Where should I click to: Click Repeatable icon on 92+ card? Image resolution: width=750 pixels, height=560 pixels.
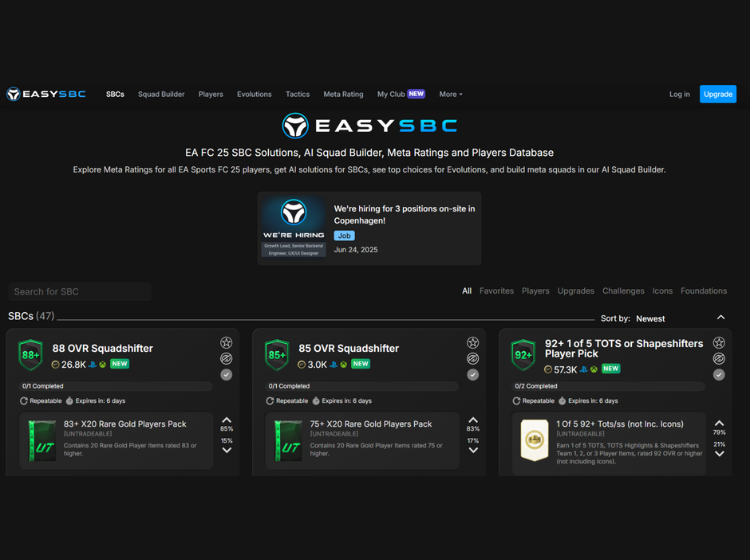coord(517,401)
